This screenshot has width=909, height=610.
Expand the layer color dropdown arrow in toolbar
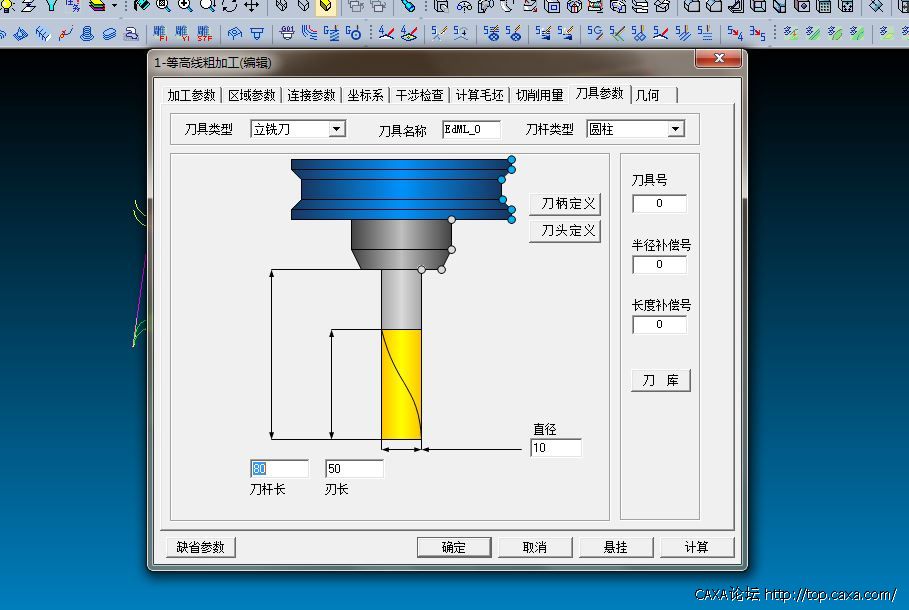point(114,6)
